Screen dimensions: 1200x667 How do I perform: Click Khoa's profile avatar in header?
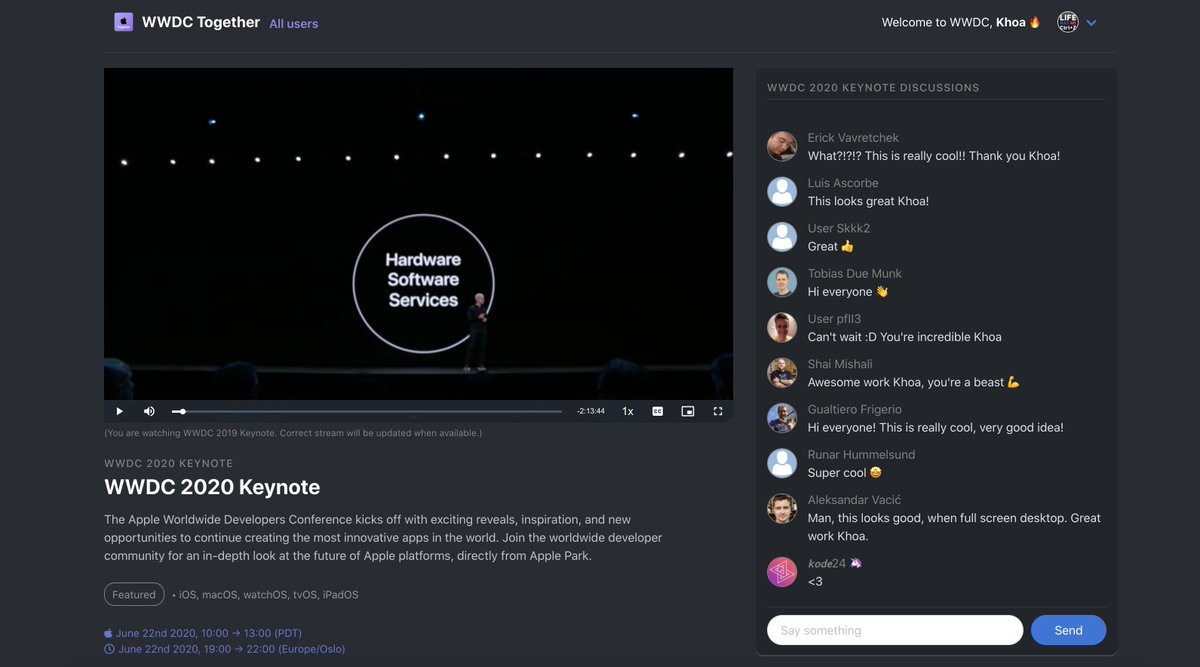(x=1068, y=22)
